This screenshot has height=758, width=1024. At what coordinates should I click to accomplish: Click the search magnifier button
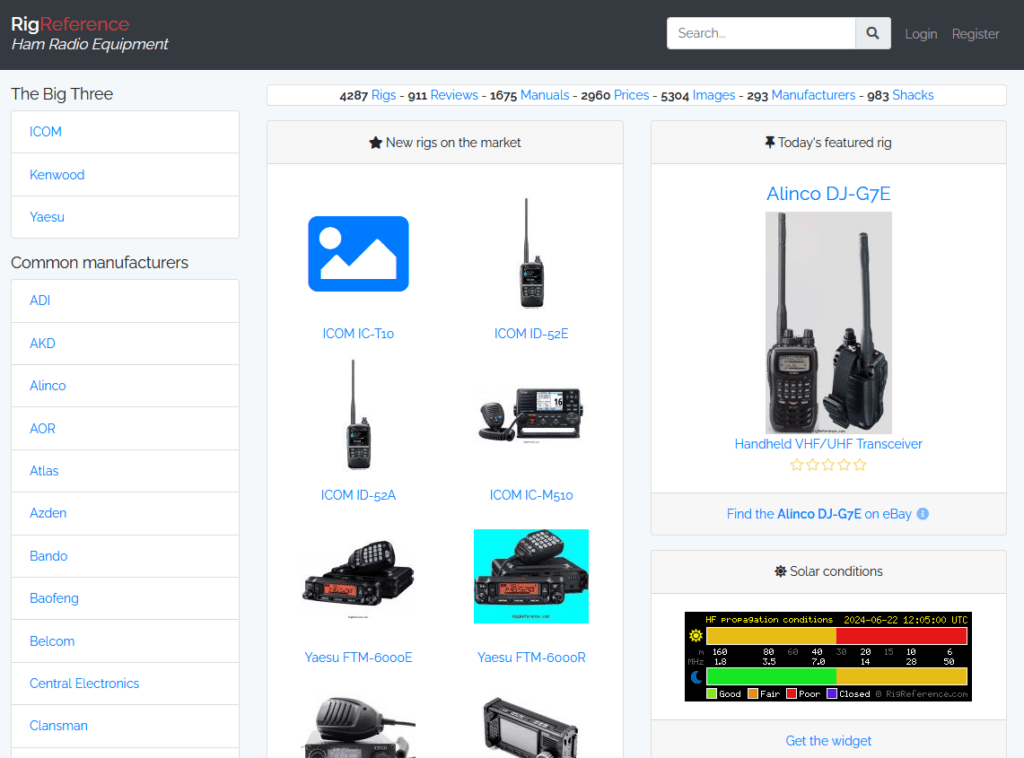pyautogui.click(x=872, y=33)
